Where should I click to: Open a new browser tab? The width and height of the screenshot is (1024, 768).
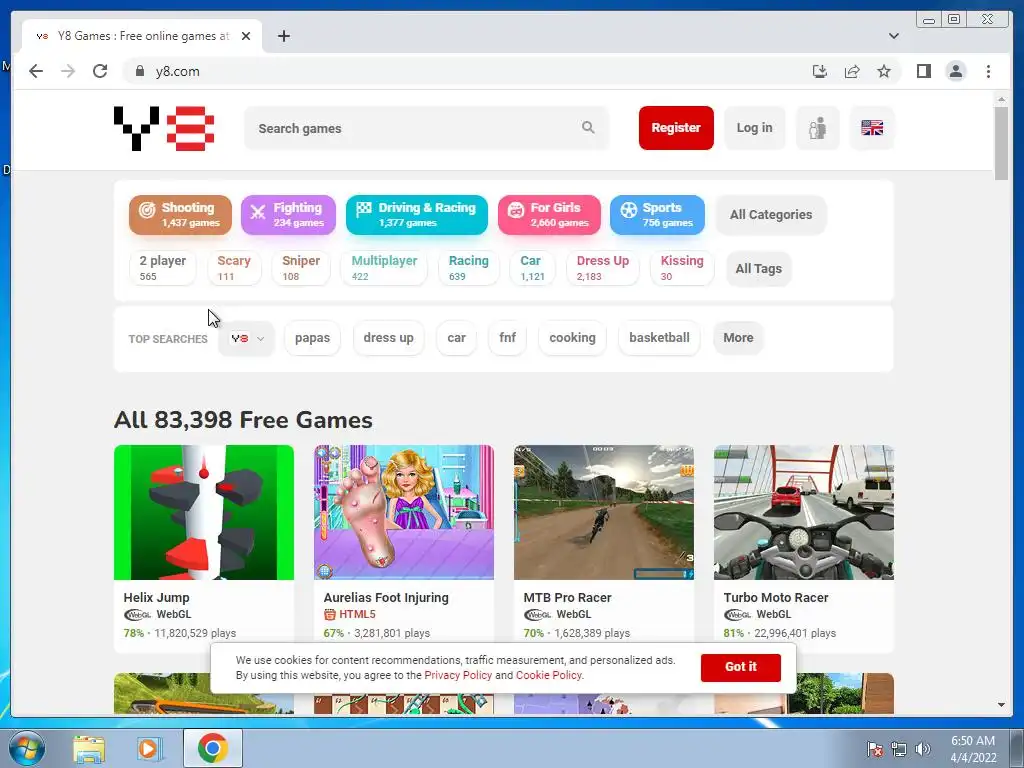click(283, 36)
